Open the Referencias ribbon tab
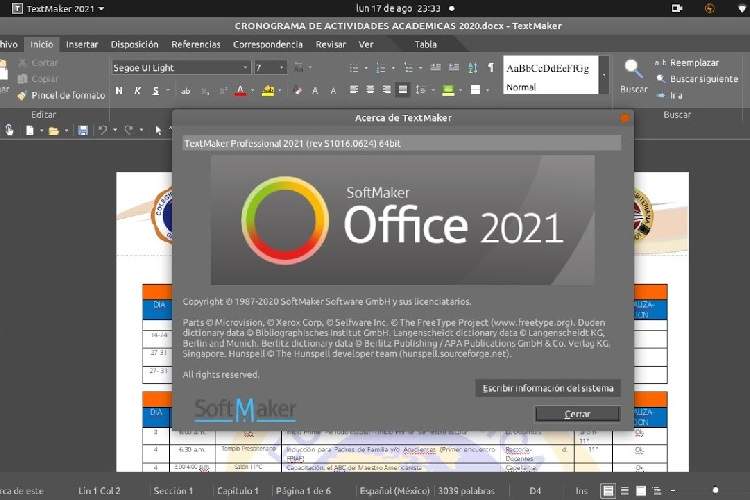This screenshot has width=750, height=500. (196, 44)
